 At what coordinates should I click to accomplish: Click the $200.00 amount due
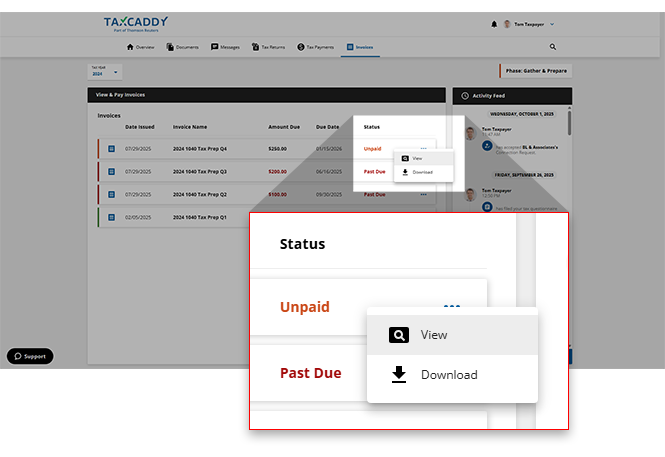tap(277, 172)
